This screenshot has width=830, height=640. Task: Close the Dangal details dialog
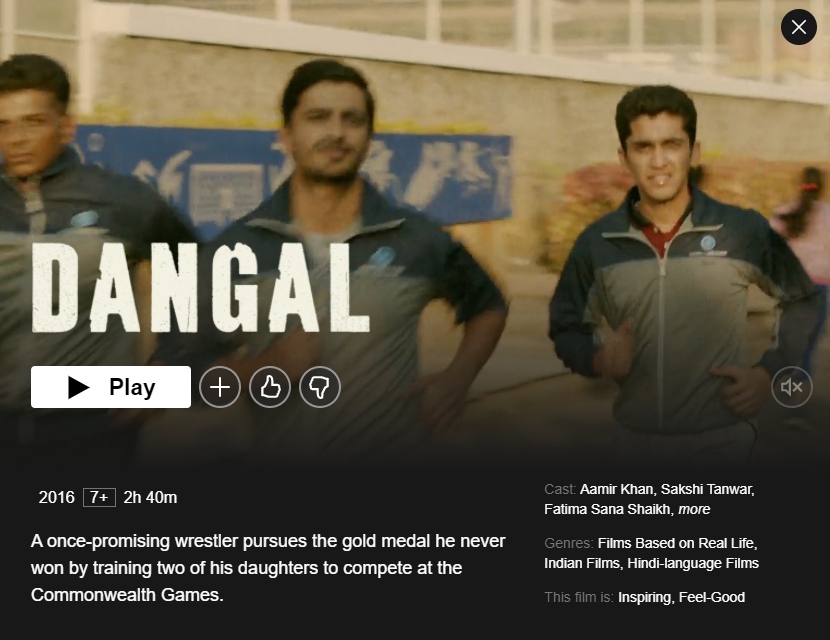point(798,27)
